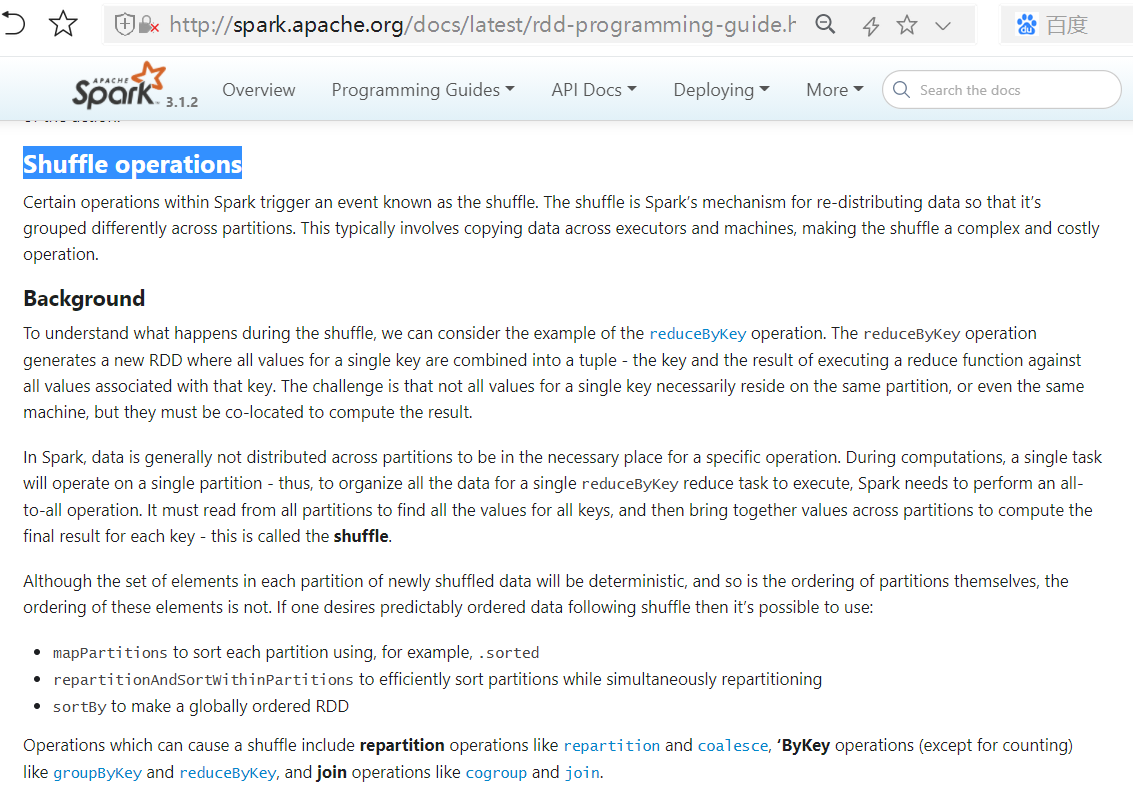Click the Baidu paw search engine icon

[1026, 25]
